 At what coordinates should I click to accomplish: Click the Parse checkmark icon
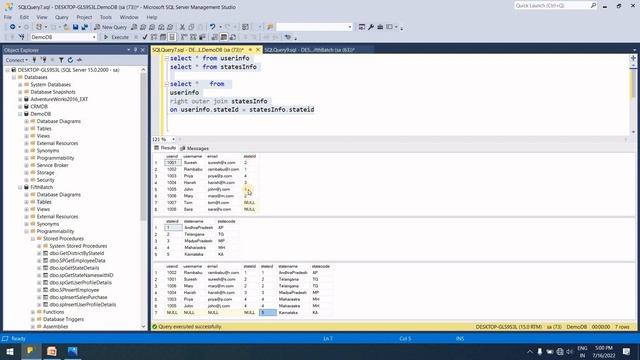[145, 37]
